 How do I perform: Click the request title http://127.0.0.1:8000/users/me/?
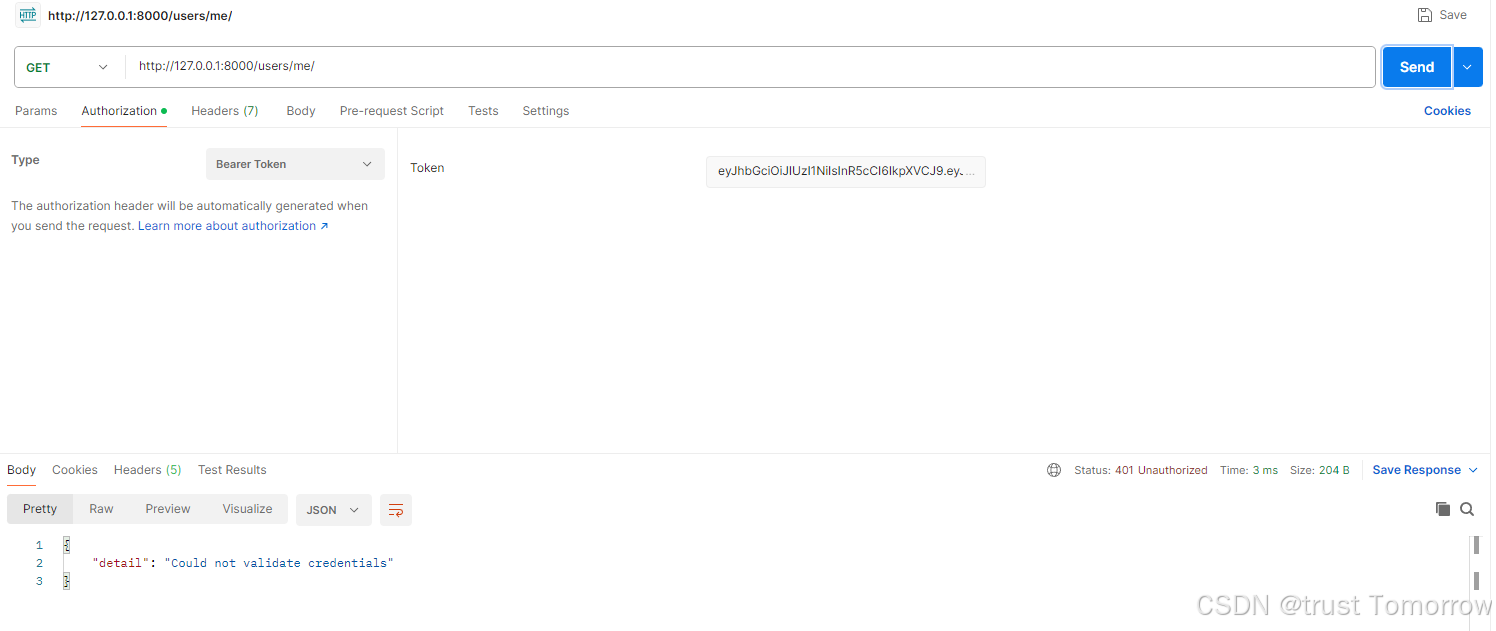point(140,16)
